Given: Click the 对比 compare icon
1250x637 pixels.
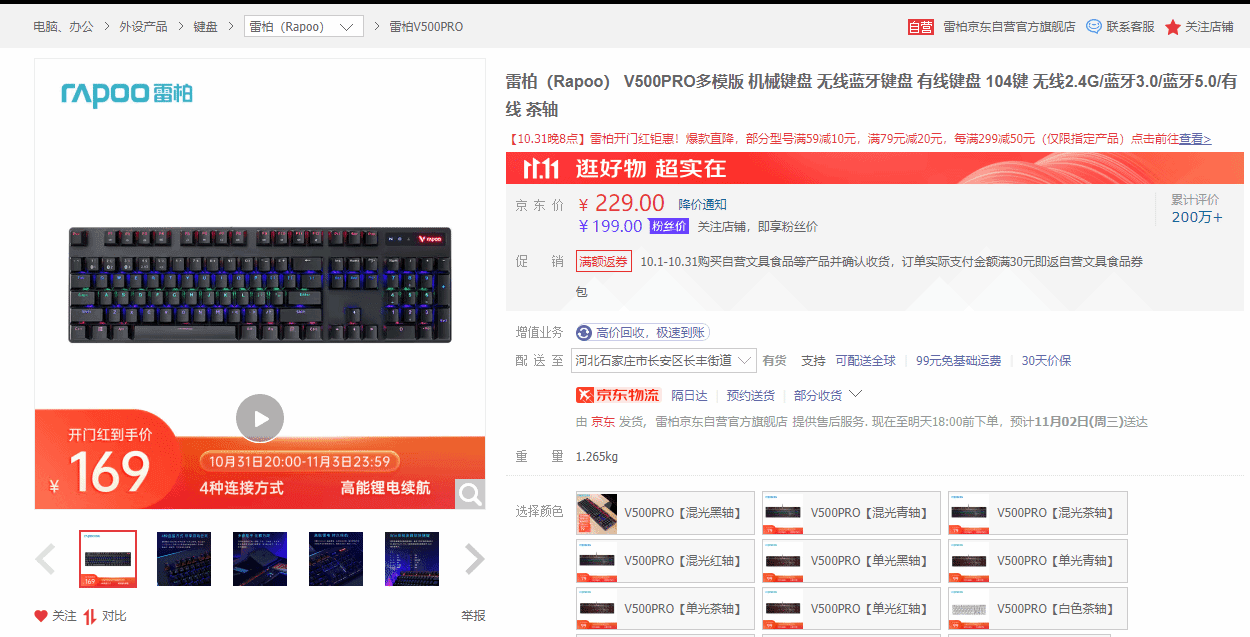Looking at the screenshot, I should click(90, 616).
